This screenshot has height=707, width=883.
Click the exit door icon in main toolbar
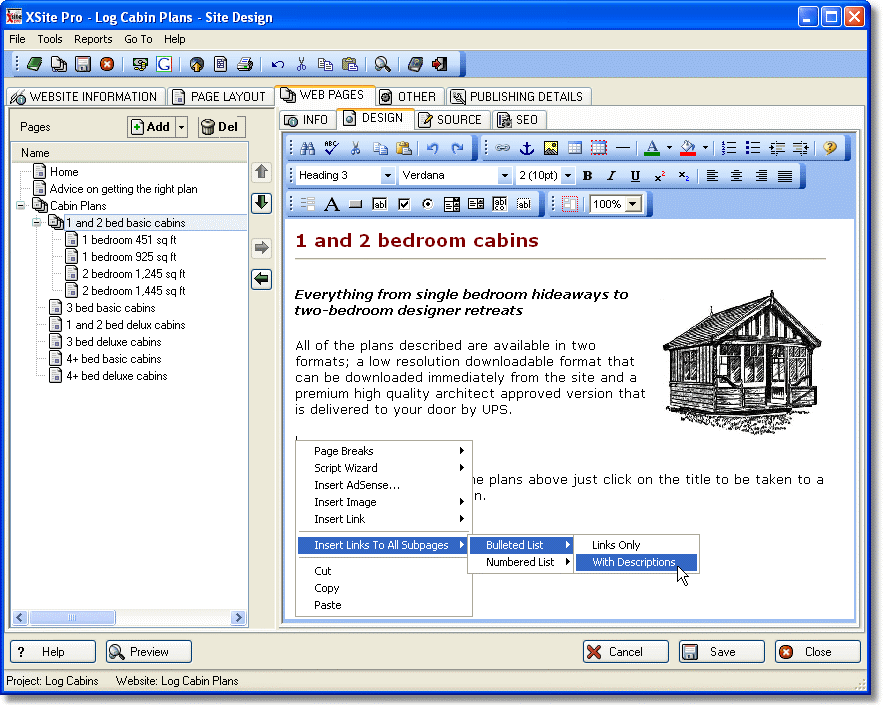(440, 64)
